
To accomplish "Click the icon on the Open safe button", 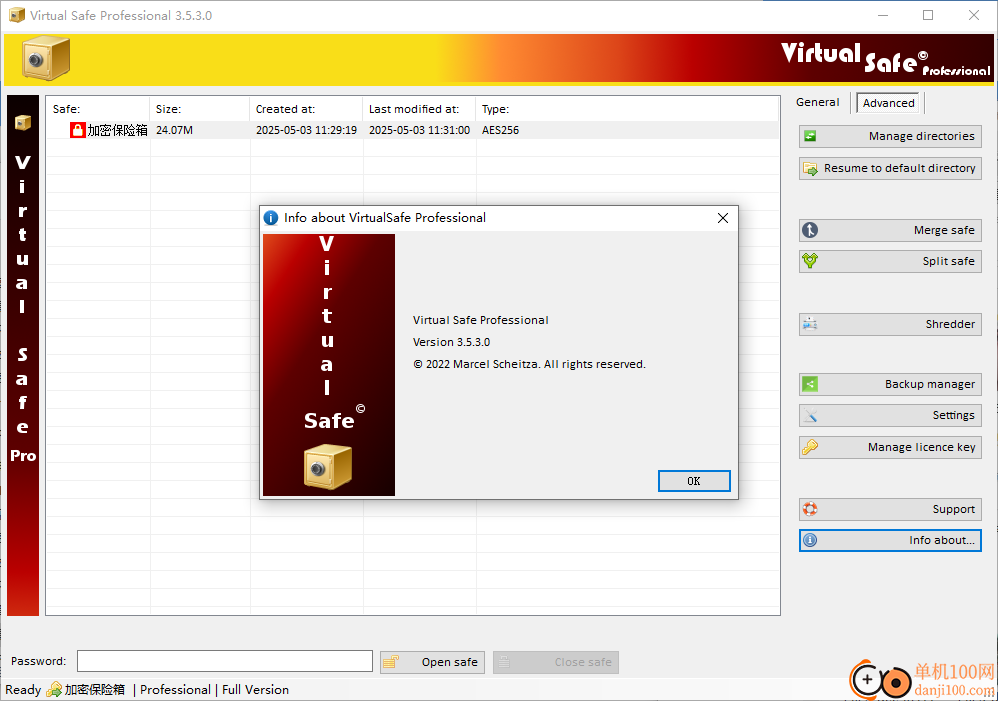I will (391, 662).
